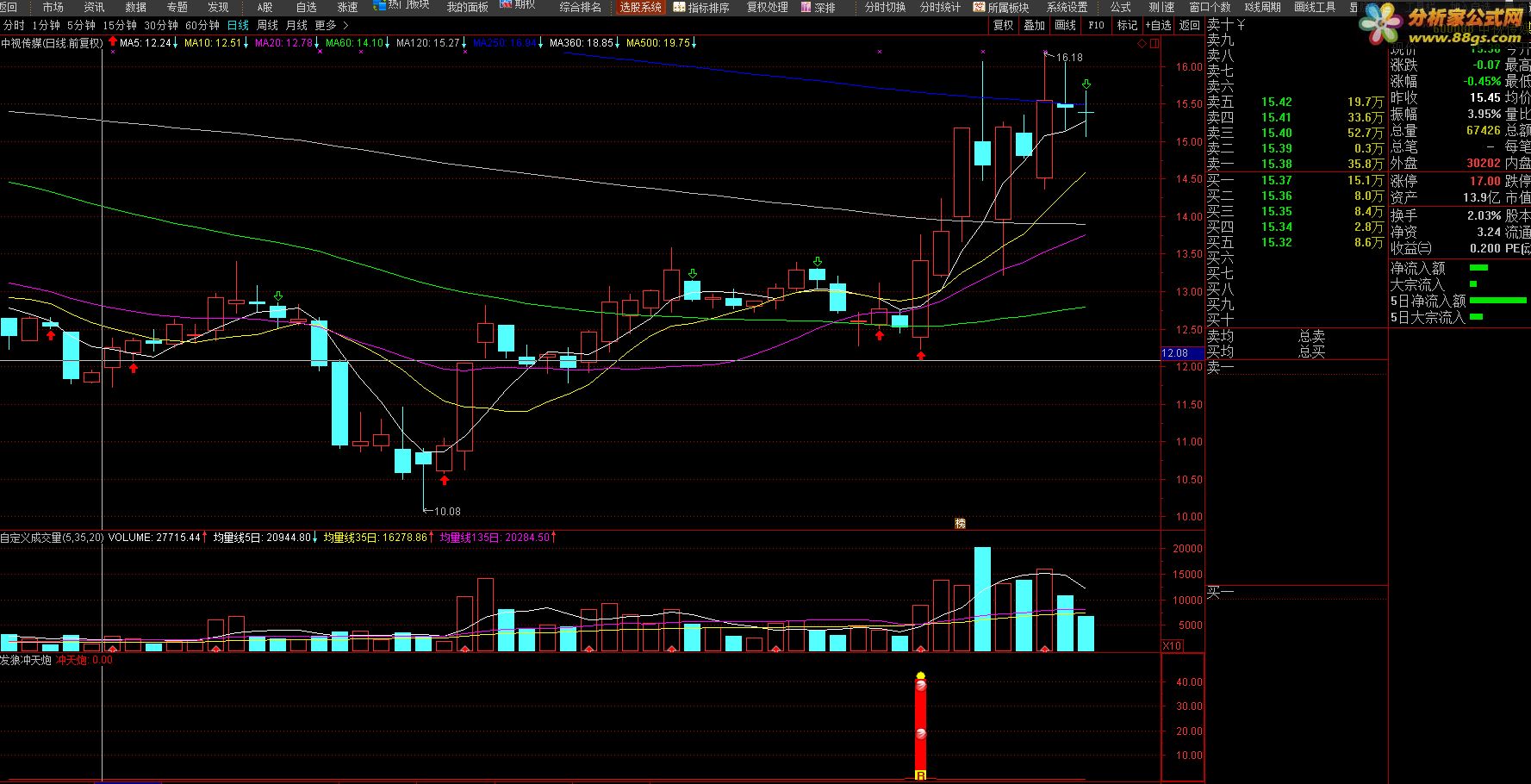Image resolution: width=1531 pixels, height=784 pixels.
Task: Switch to 分时 intraday view
Action: 14,26
